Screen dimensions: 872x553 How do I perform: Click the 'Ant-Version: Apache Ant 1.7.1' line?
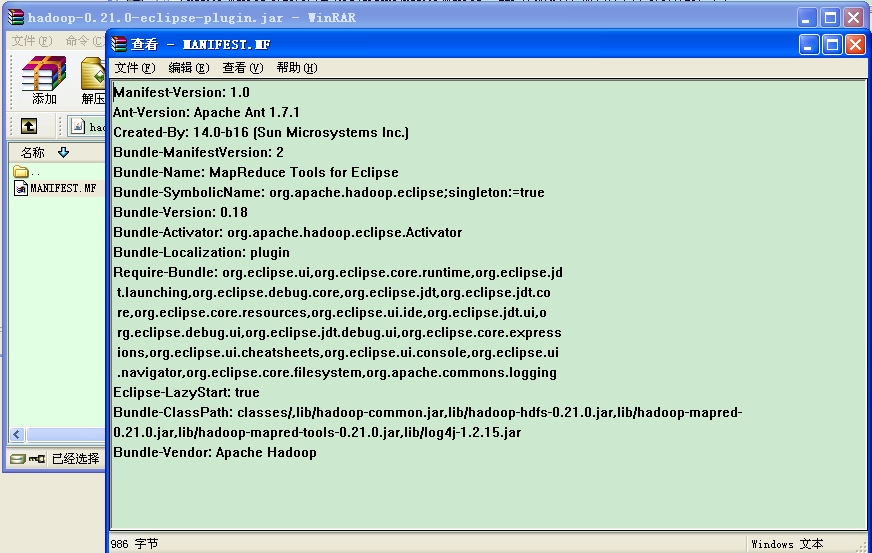tap(206, 112)
